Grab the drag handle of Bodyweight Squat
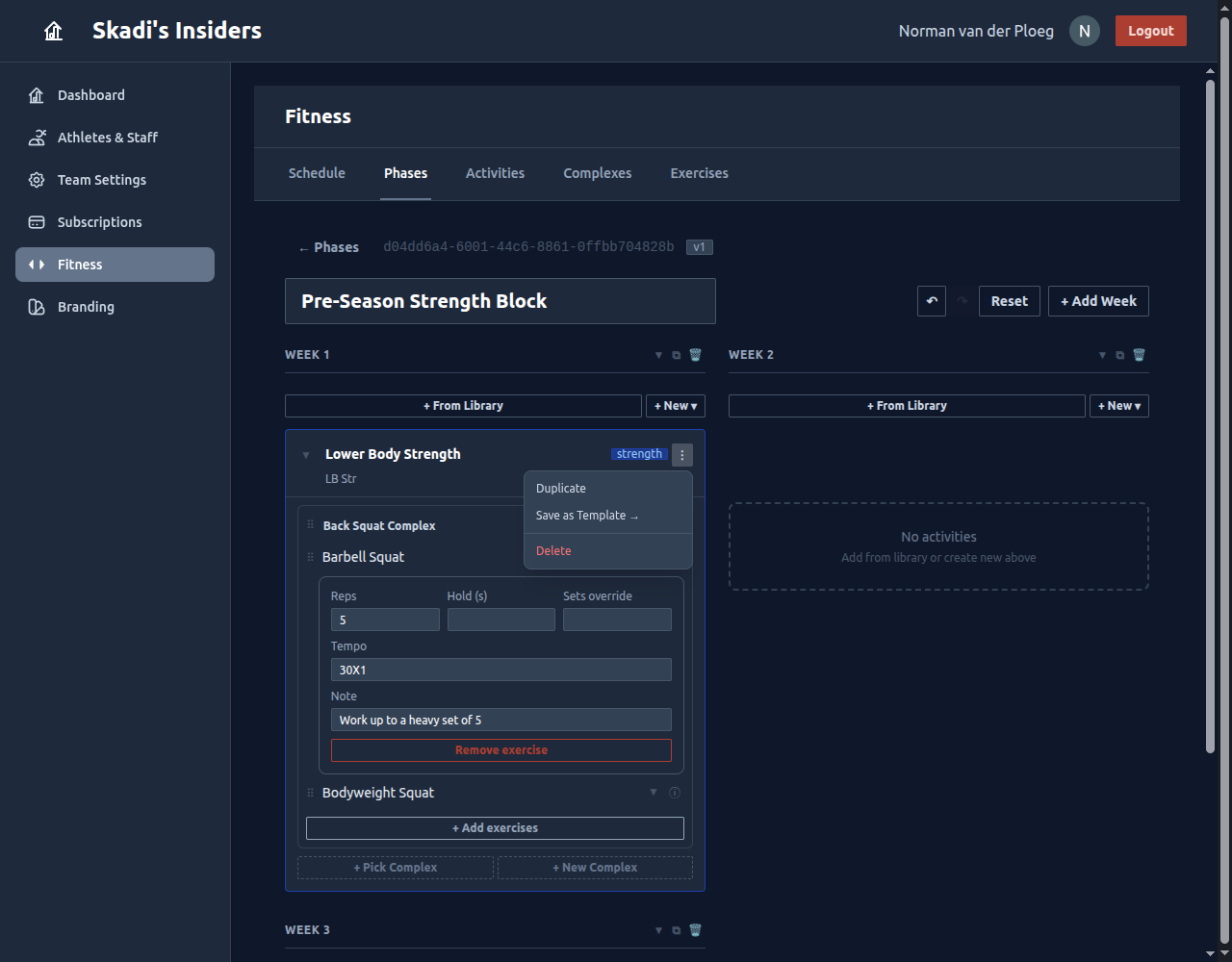Viewport: 1232px width, 962px height. [x=311, y=793]
